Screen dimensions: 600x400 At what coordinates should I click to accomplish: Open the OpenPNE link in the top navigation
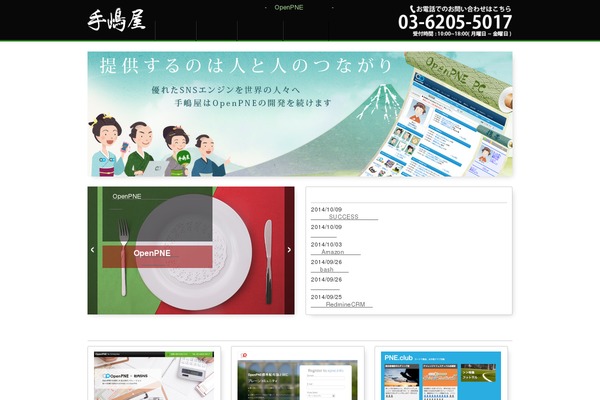coord(289,7)
